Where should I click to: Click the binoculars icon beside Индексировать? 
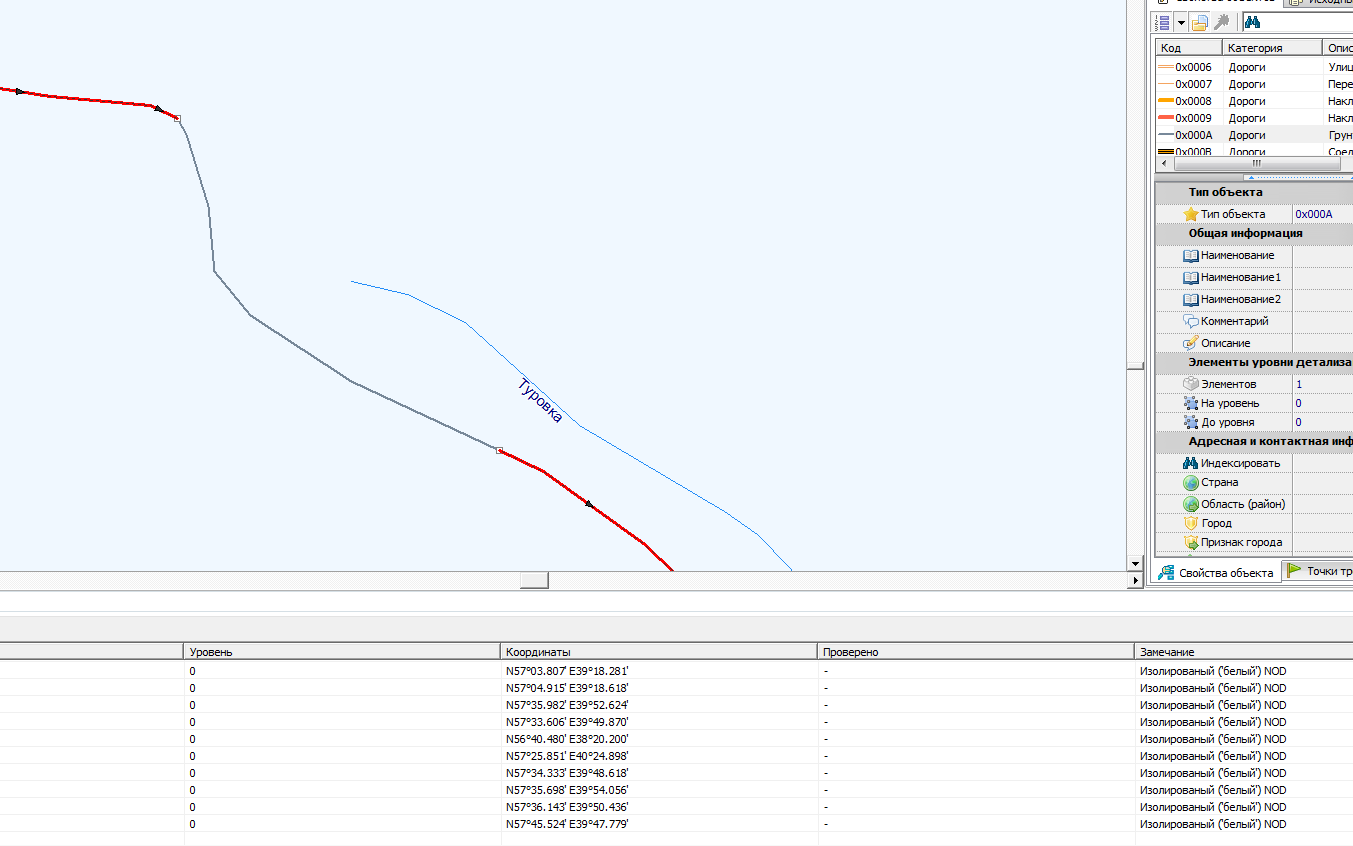point(1190,463)
